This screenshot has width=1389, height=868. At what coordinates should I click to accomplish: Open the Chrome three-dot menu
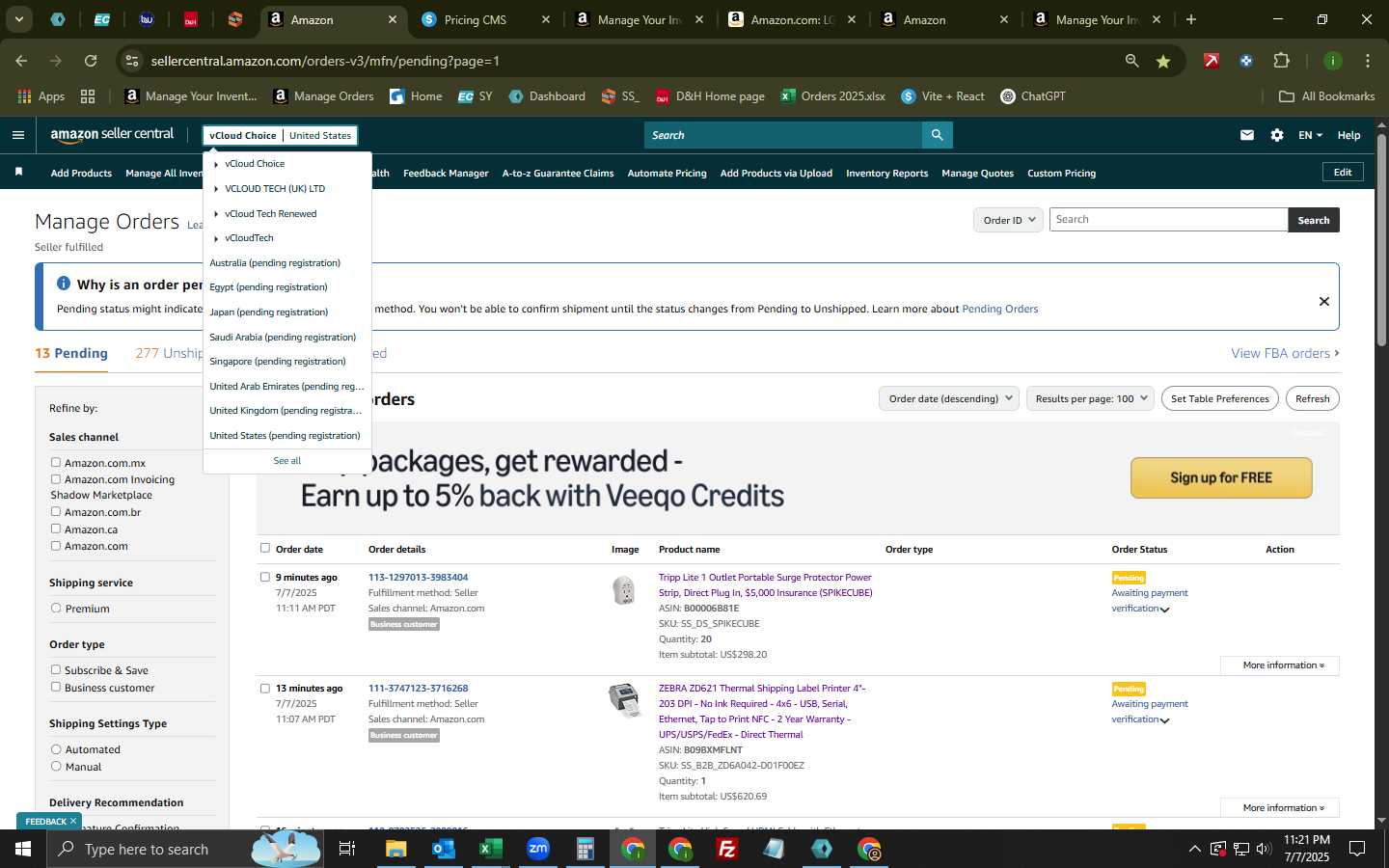pyautogui.click(x=1368, y=61)
